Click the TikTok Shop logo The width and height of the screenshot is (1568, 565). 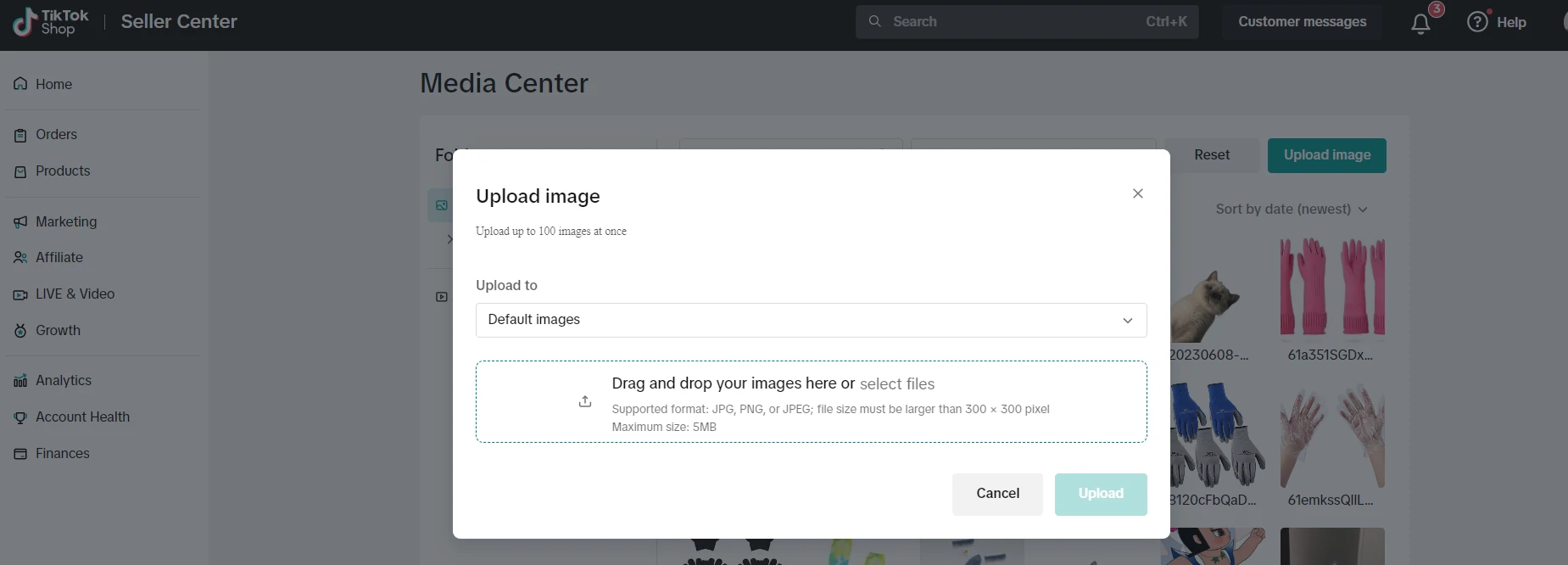(x=51, y=22)
